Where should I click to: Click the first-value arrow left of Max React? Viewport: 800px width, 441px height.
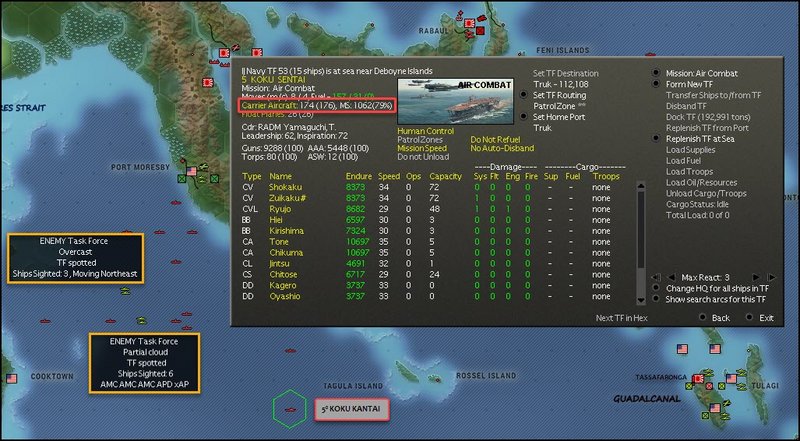click(x=656, y=277)
